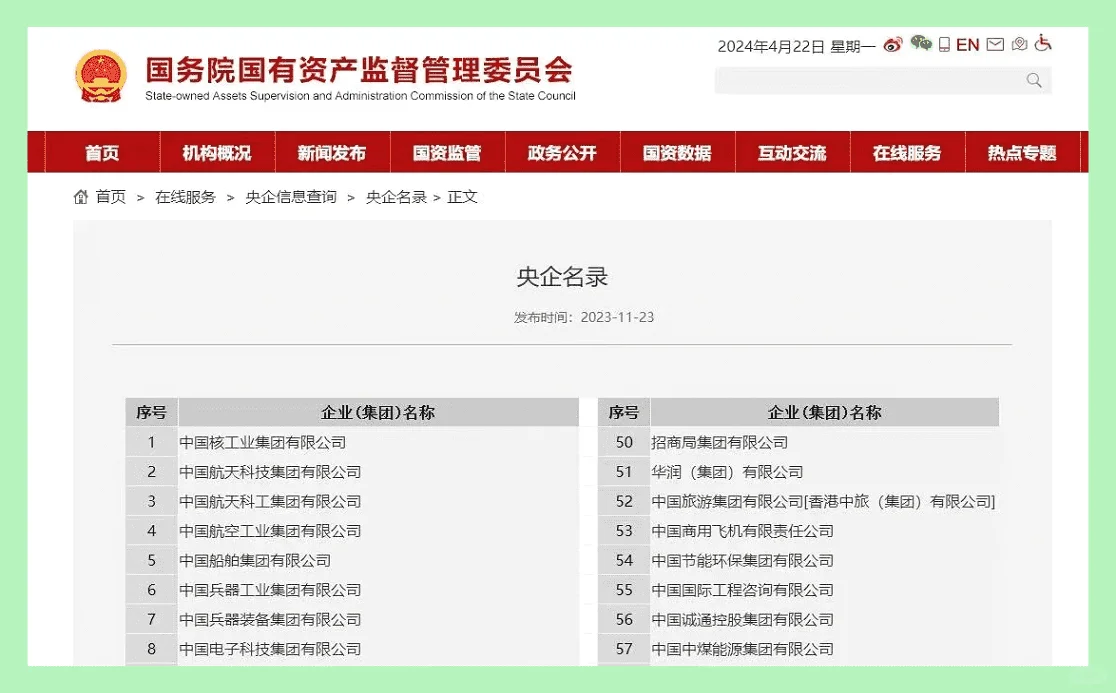Select row 中国核工业集团有限公司
This screenshot has height=693, width=1116.
[352, 443]
